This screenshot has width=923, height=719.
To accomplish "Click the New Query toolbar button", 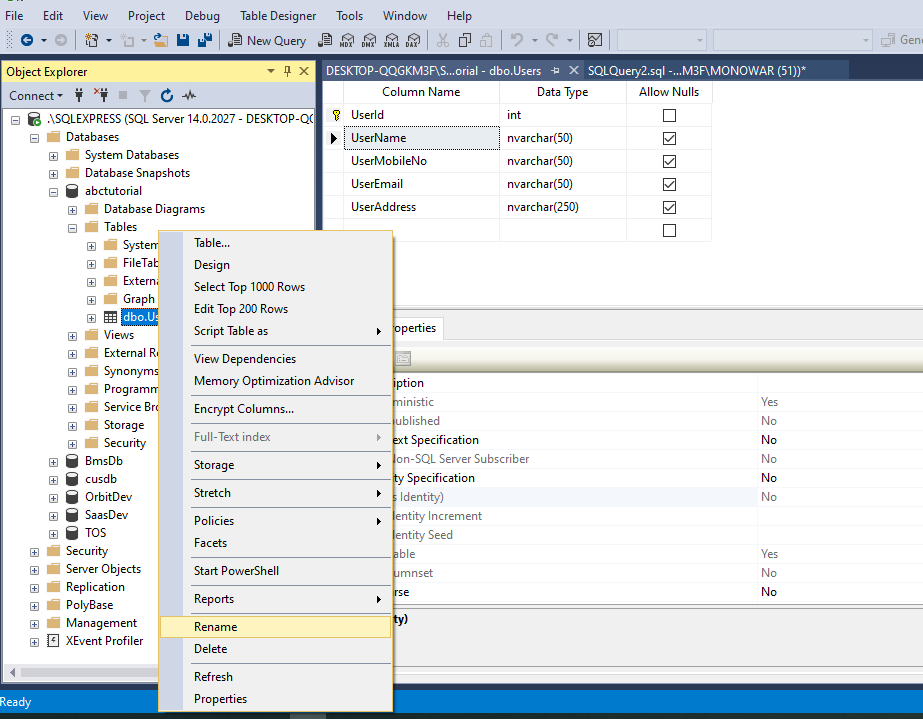I will click(x=267, y=40).
